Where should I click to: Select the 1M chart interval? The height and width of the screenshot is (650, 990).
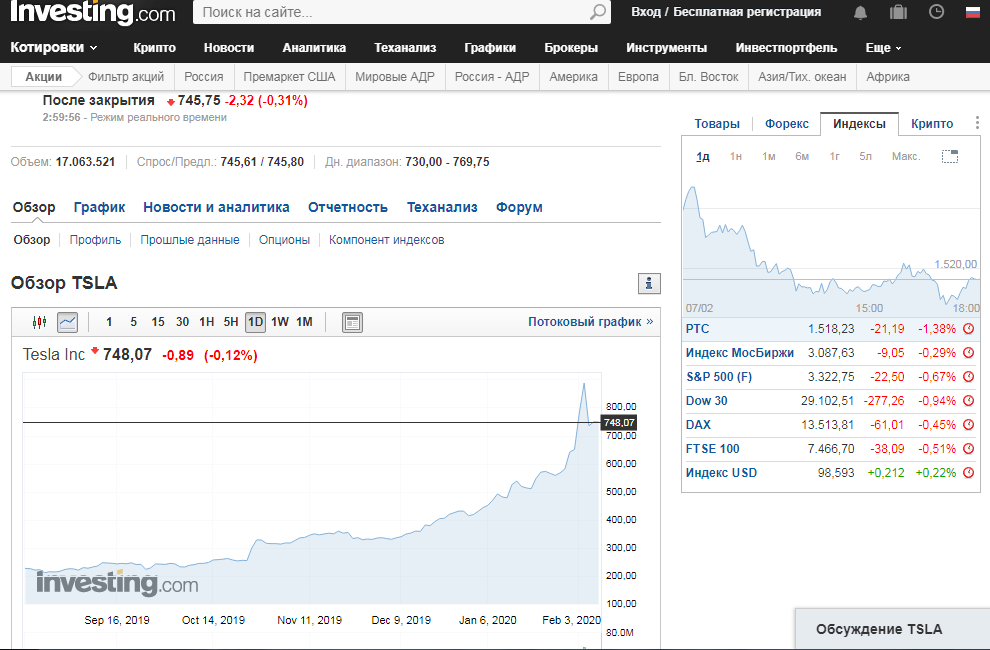coord(304,322)
